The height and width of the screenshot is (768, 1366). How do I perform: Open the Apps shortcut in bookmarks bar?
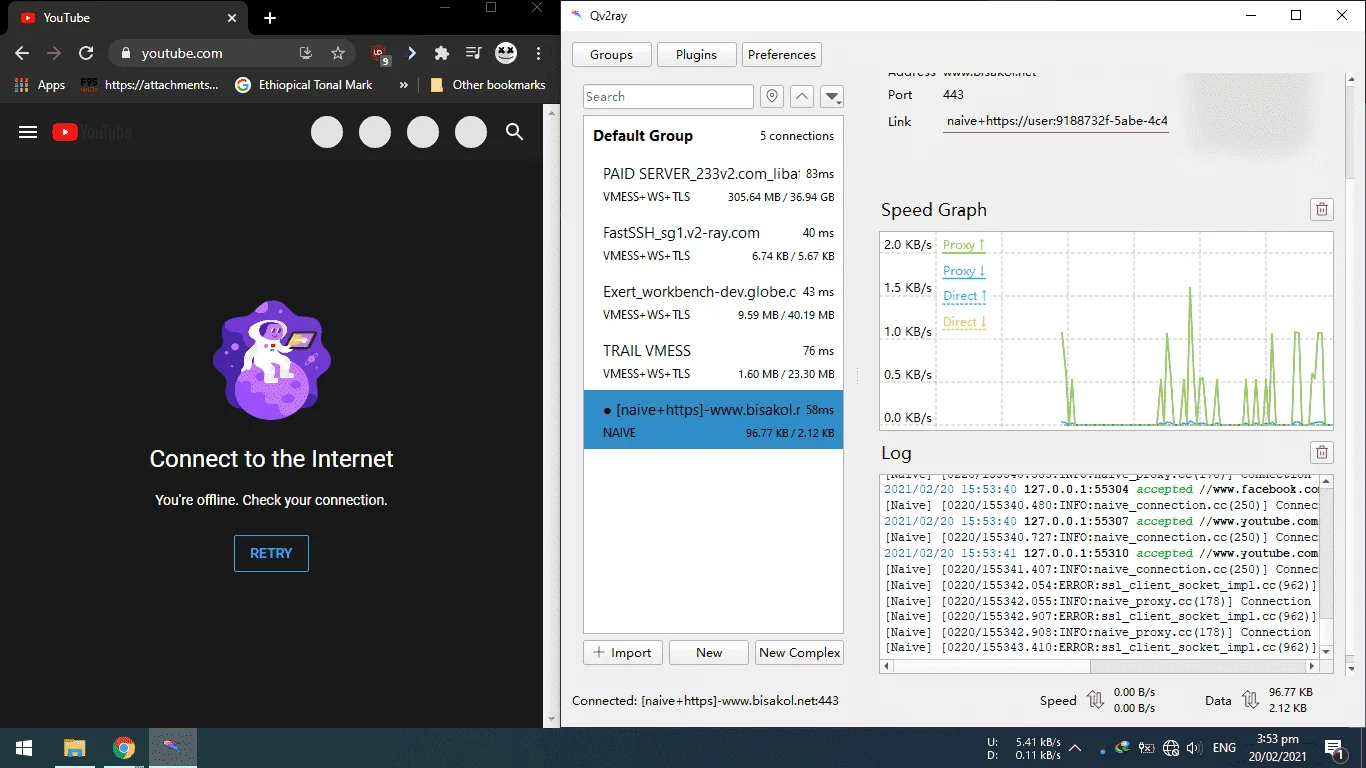click(x=40, y=85)
